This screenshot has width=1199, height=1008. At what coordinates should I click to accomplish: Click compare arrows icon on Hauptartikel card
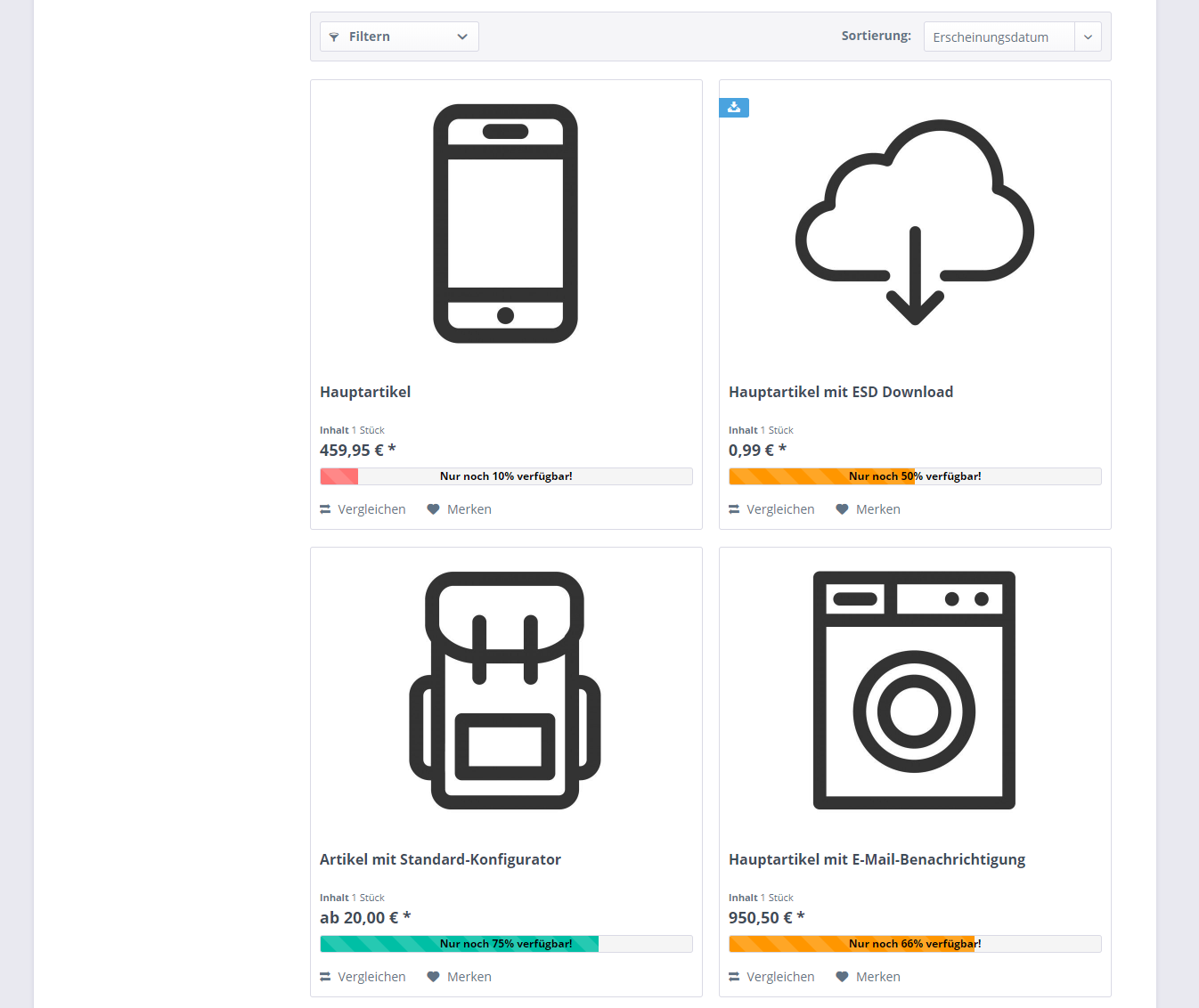pos(325,509)
